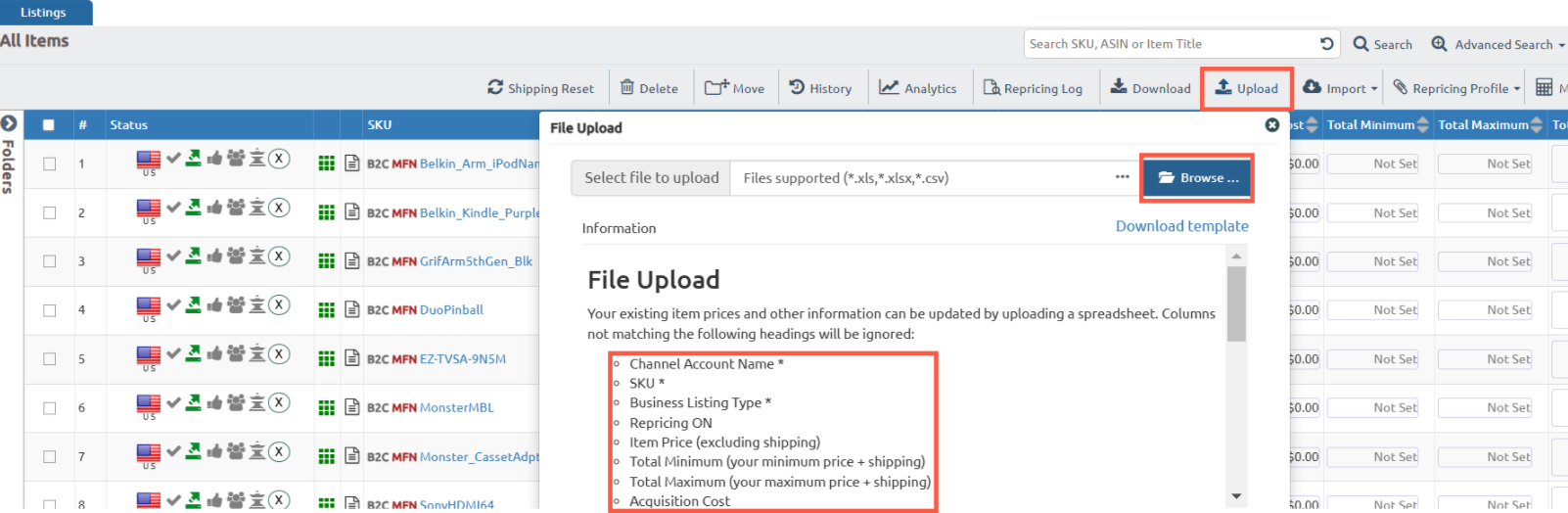Expand the Folders side panel
The height and width of the screenshot is (513, 1568).
9,123
